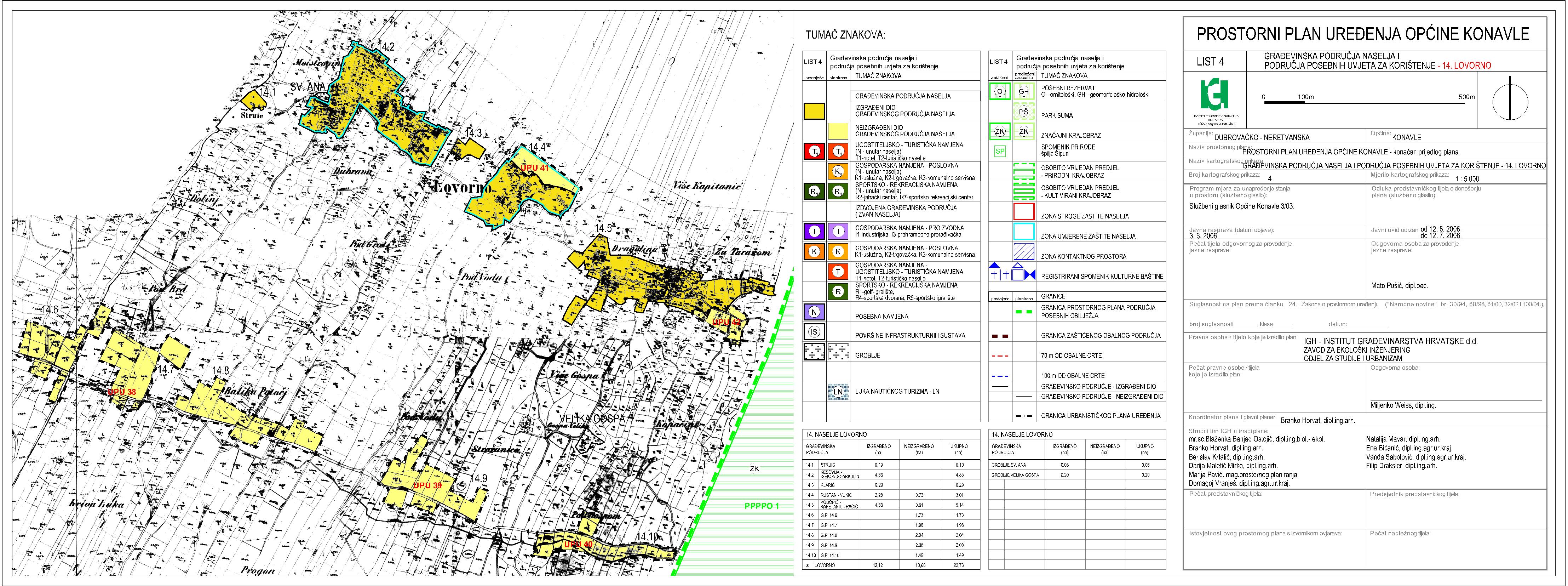Click the 14.8 area number on the map
This screenshot has width=1568, height=586.
tap(220, 370)
